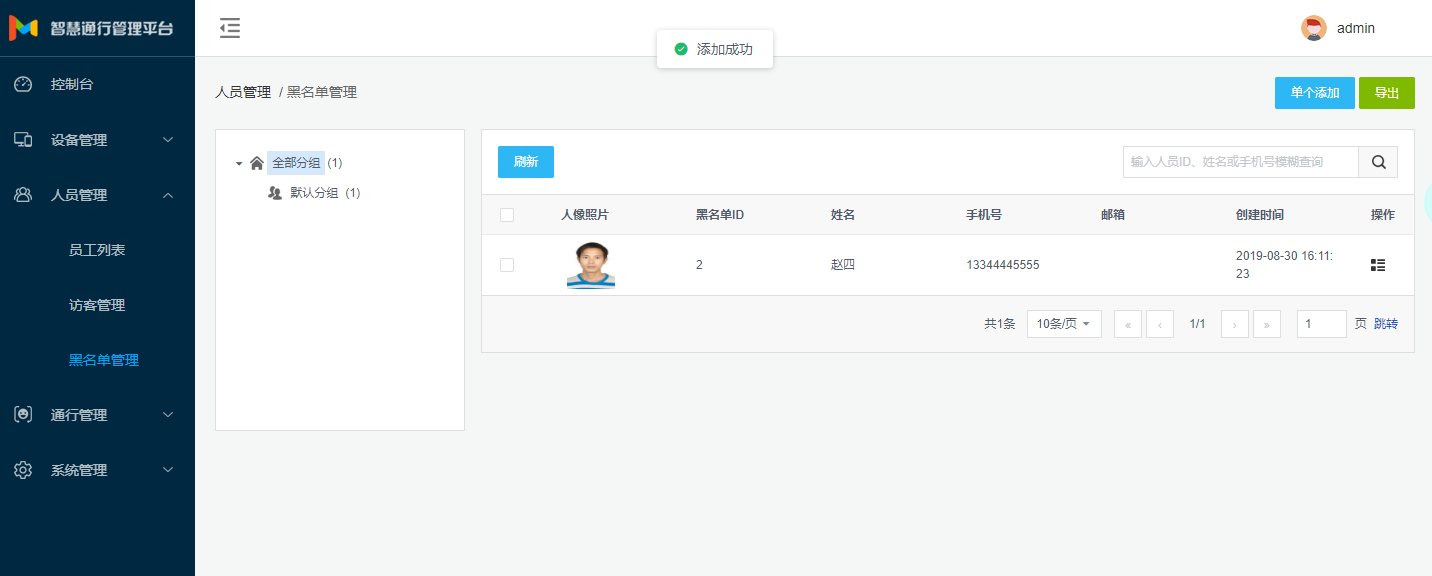Open 员工列表 in the sidebar
This screenshot has width=1432, height=576.
[97, 250]
